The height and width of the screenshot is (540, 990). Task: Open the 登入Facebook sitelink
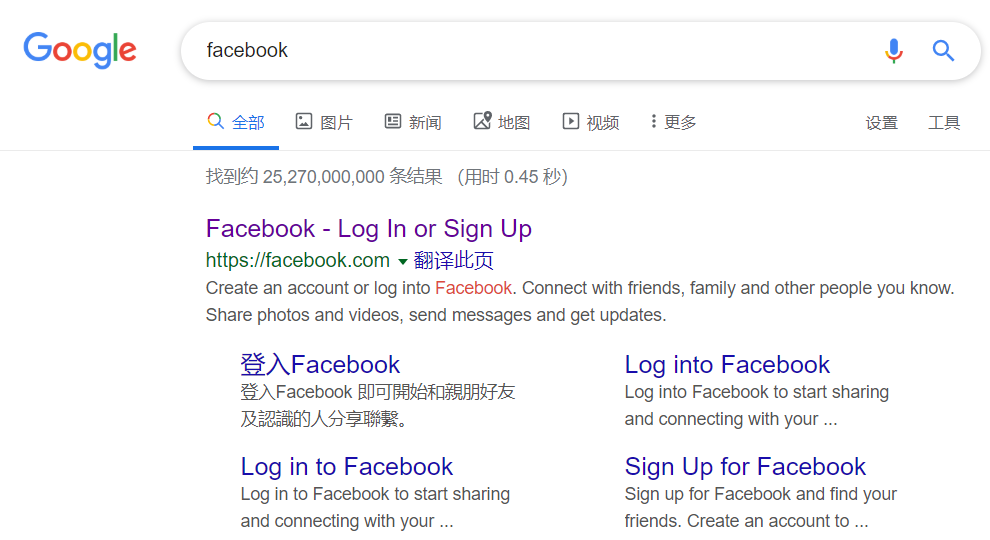click(320, 364)
